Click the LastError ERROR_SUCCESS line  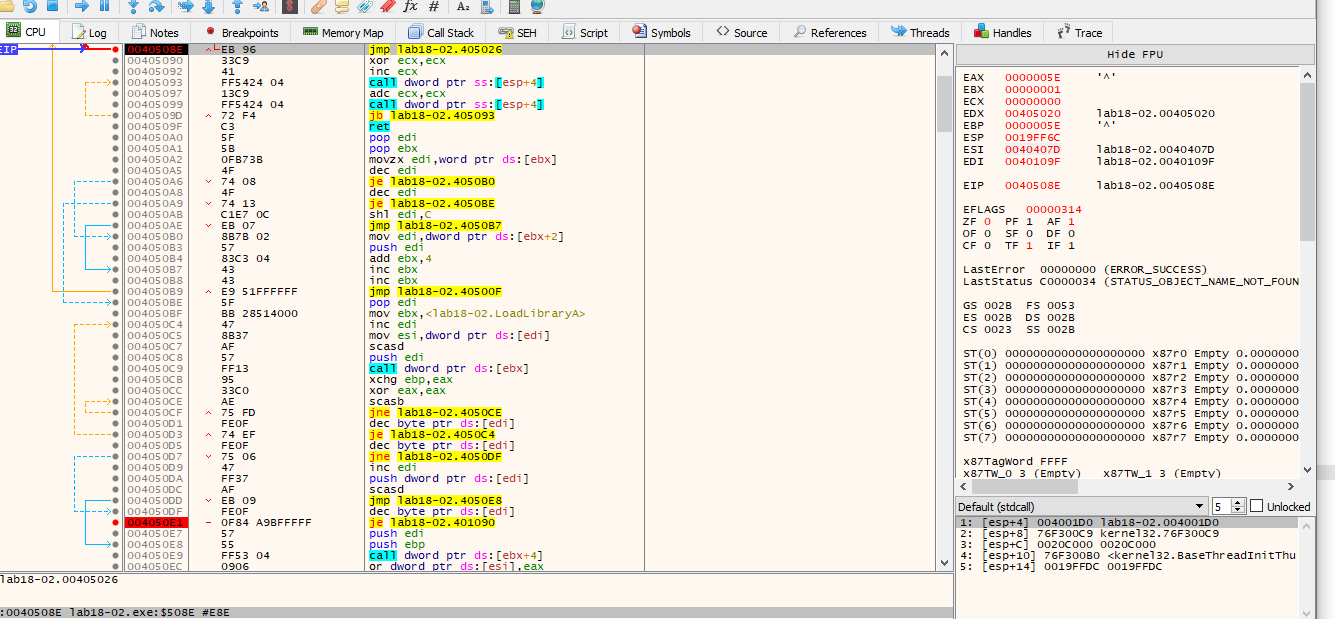point(1085,269)
